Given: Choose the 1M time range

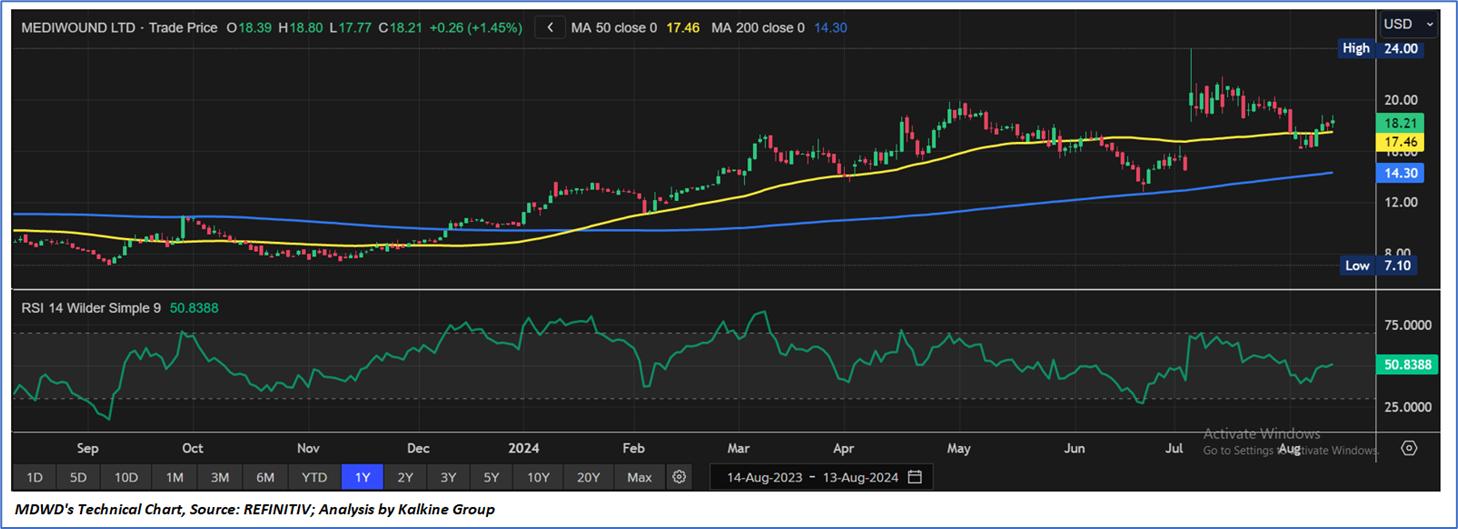Looking at the screenshot, I should tap(174, 477).
